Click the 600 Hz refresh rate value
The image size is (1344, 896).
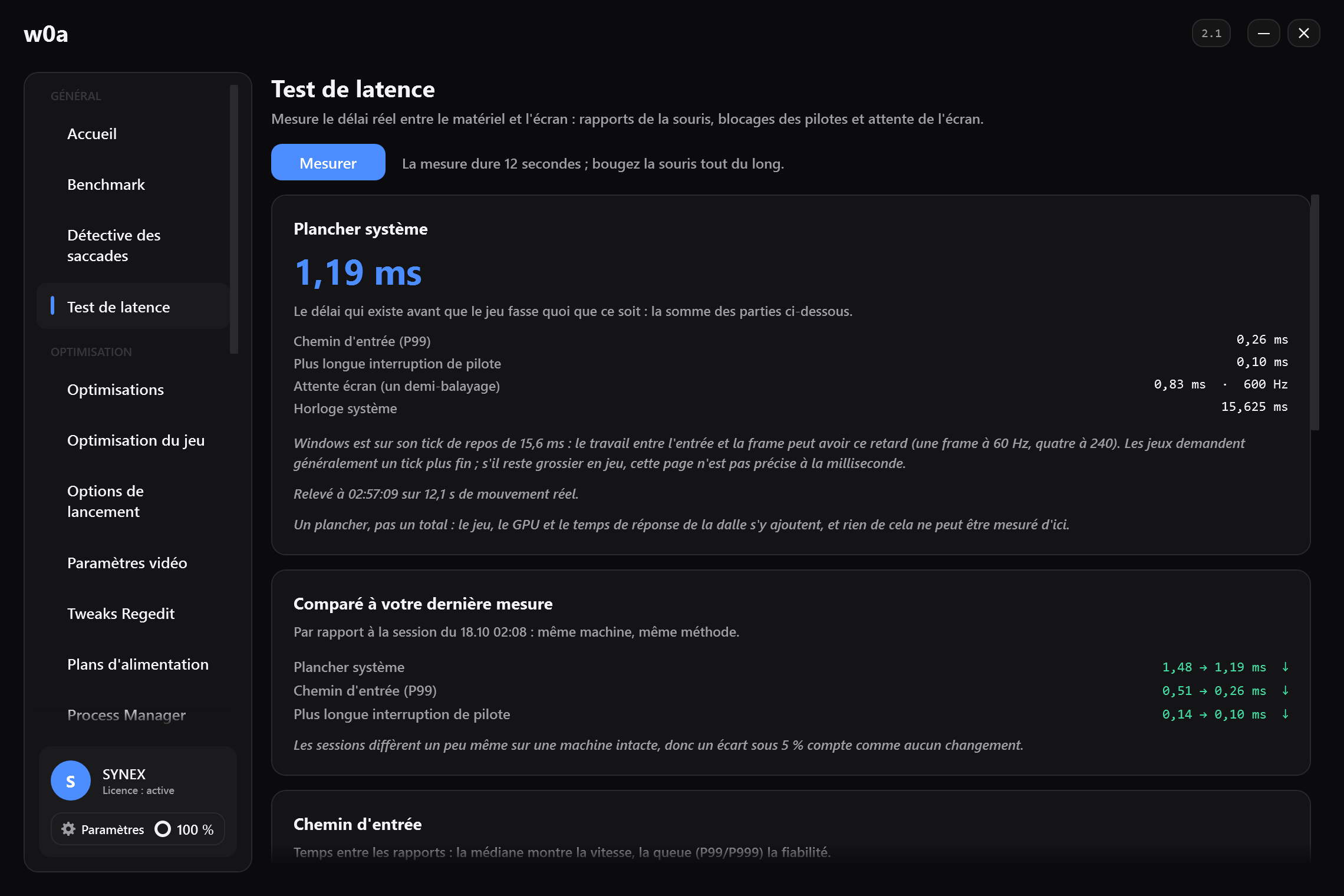1266,384
